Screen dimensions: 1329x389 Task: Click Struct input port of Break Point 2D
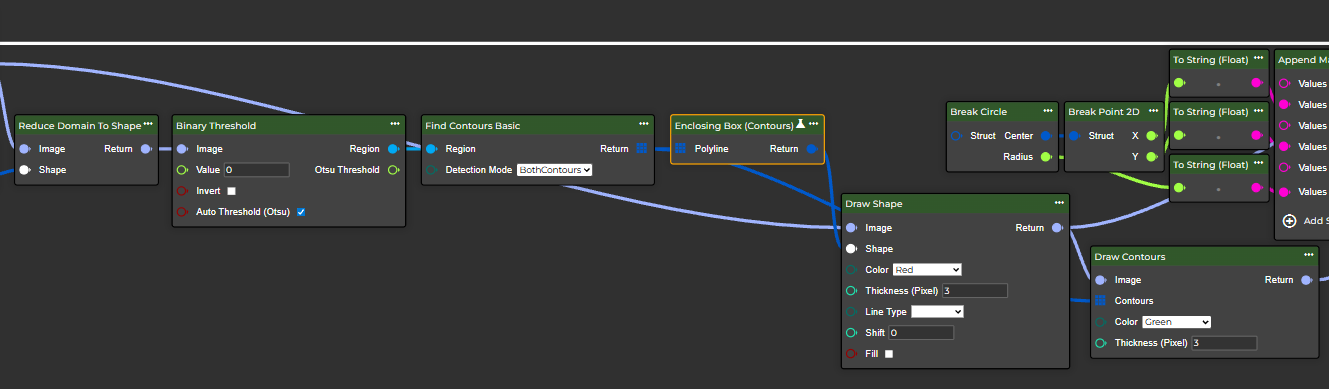1074,135
